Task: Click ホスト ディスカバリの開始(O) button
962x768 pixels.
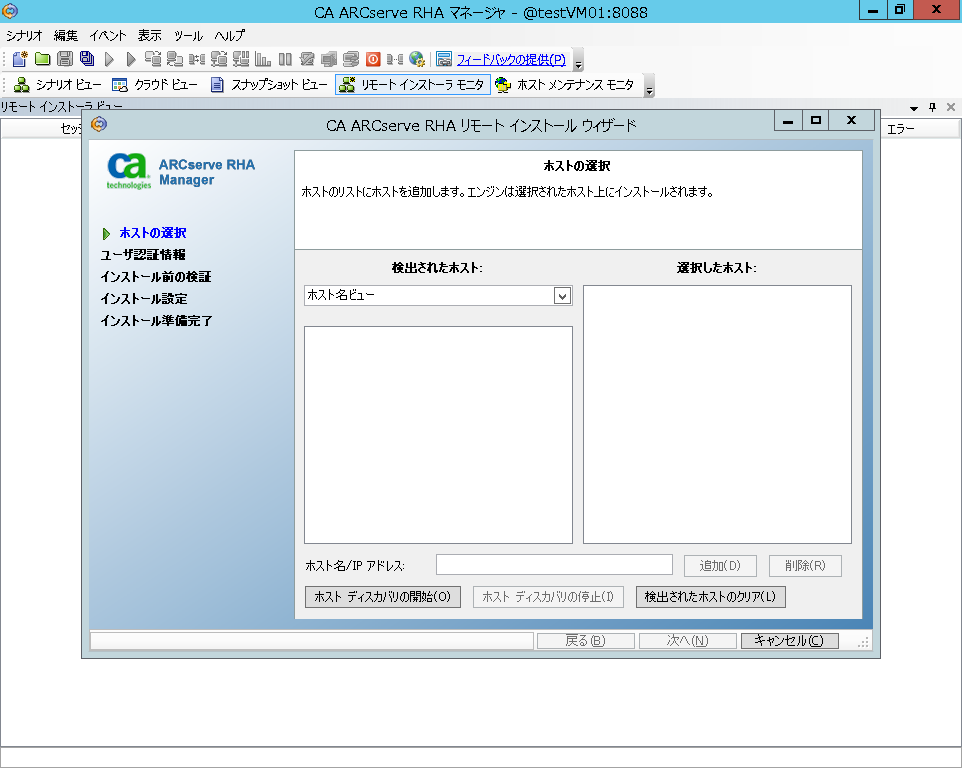Action: [383, 597]
